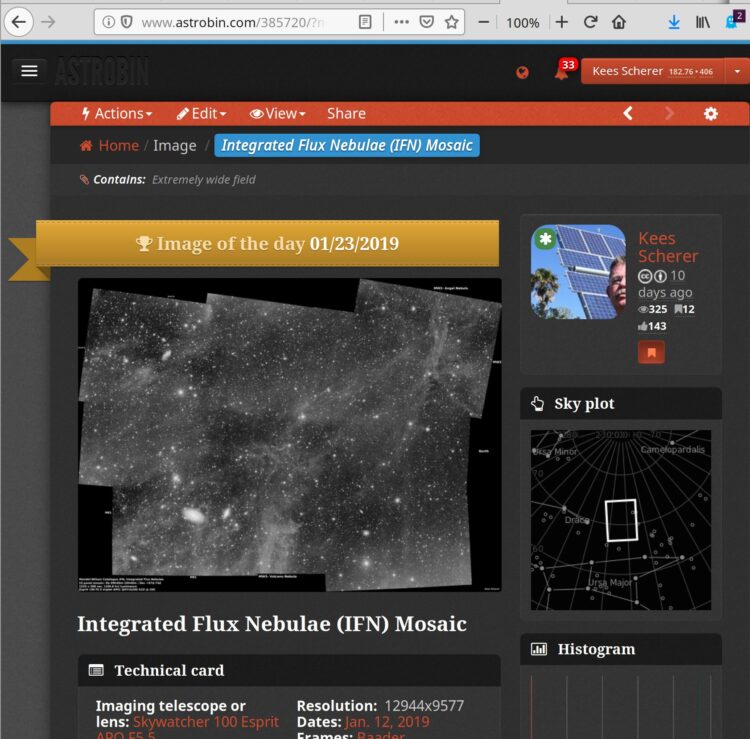Open image settings gear icon
This screenshot has width=750, height=739.
click(x=710, y=114)
